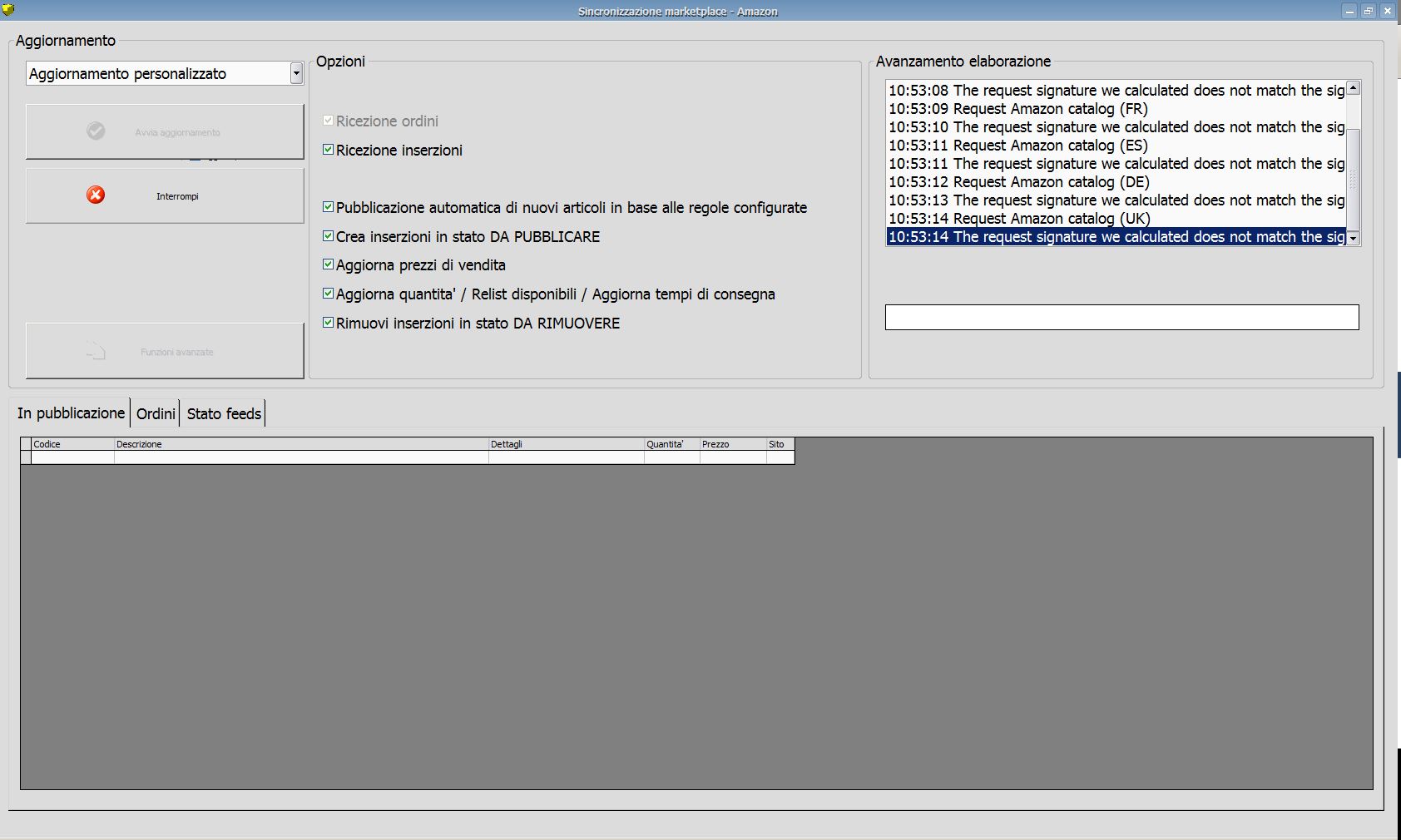
Task: Toggle Aggiorna quantita' / Relist disponibili checkbox
Action: pos(328,294)
